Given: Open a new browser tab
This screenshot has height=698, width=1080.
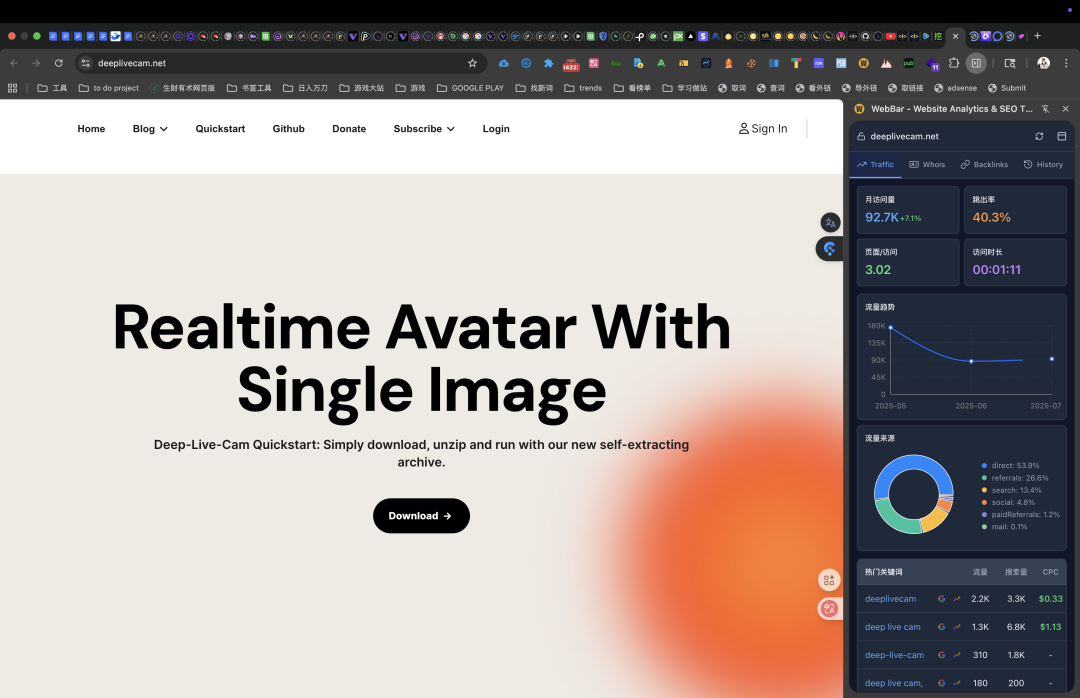Looking at the screenshot, I should pos(1037,36).
